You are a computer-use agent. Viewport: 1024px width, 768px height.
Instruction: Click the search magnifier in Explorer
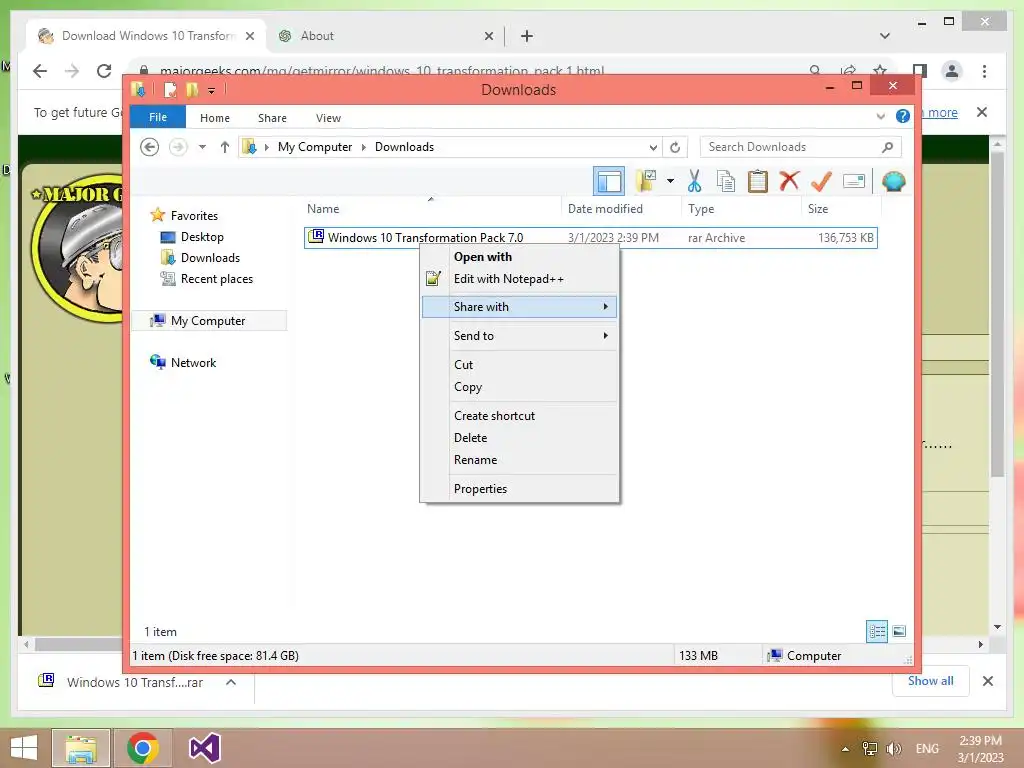[x=888, y=147]
